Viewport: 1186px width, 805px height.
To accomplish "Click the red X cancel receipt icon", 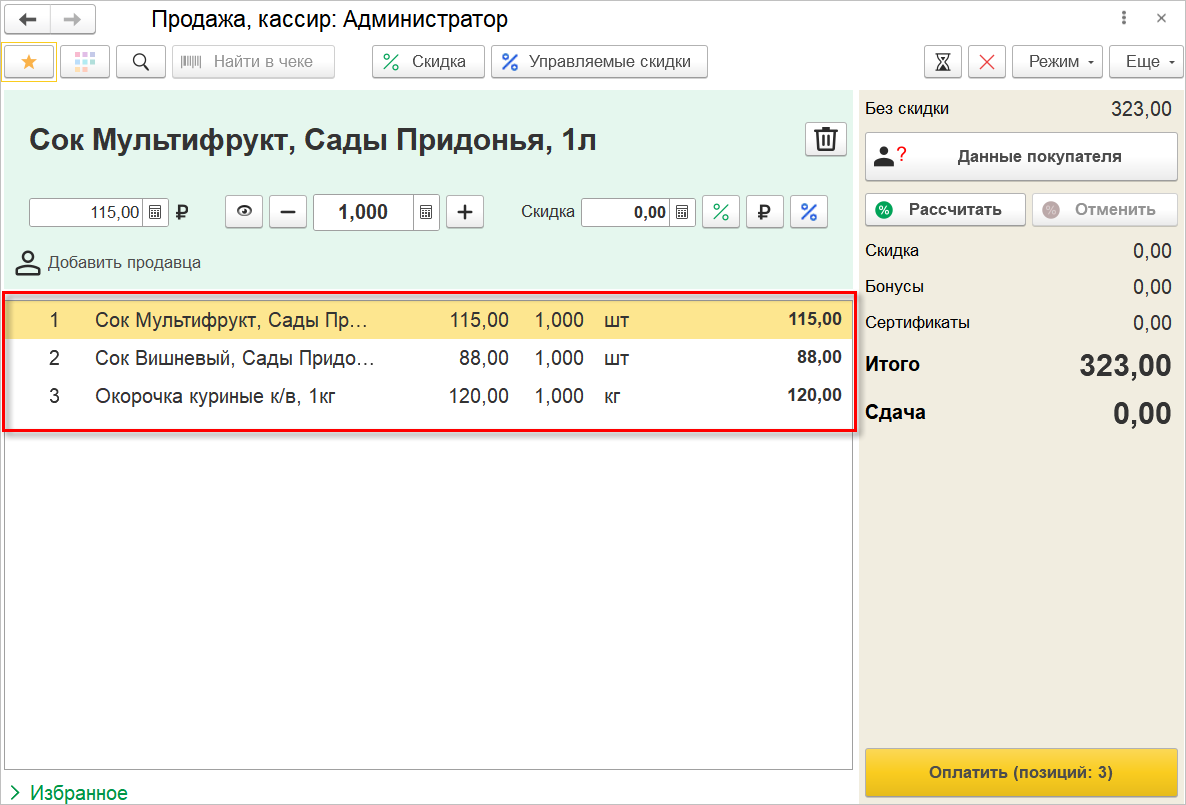I will (x=987, y=62).
